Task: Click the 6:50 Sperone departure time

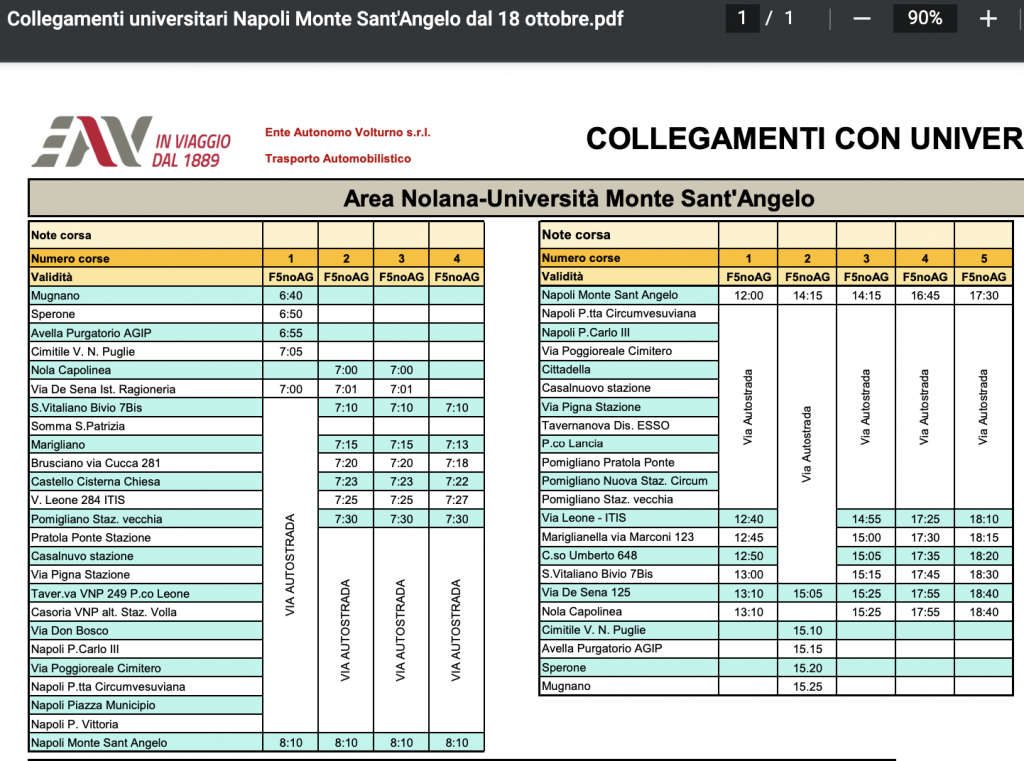Action: pos(291,314)
